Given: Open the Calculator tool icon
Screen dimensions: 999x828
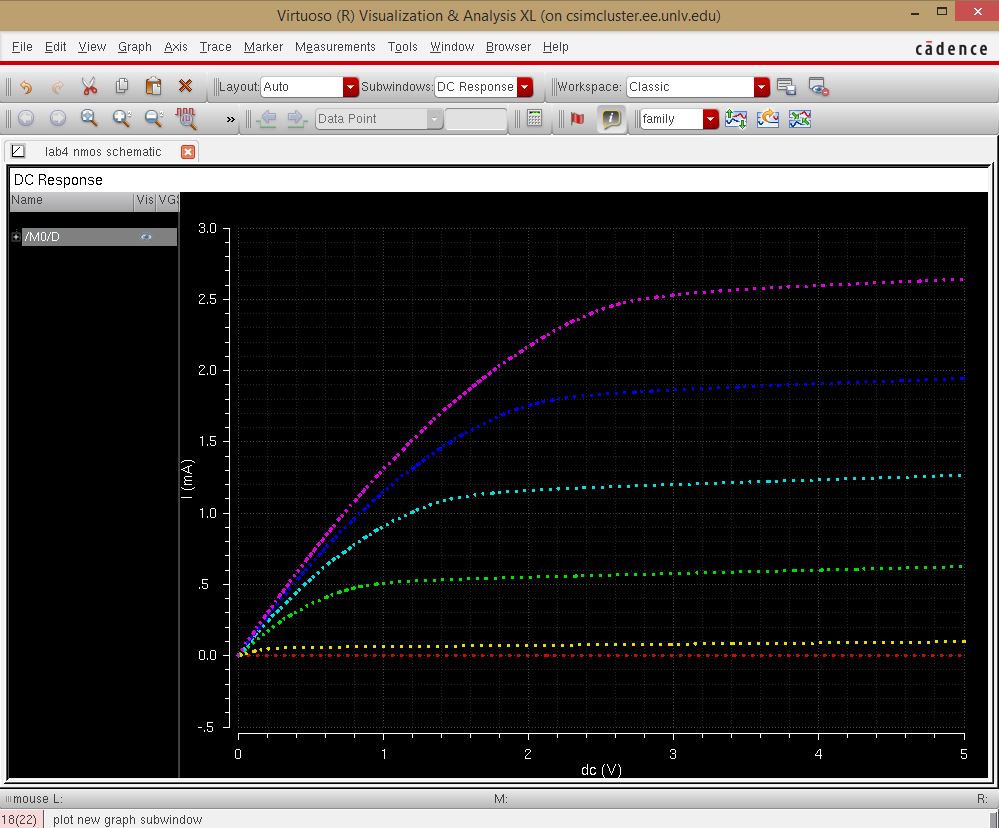Looking at the screenshot, I should [x=534, y=119].
